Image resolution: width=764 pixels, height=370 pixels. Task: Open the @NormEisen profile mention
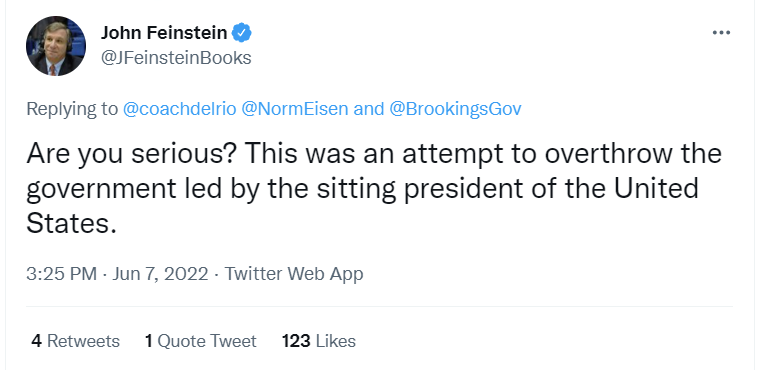click(x=295, y=109)
